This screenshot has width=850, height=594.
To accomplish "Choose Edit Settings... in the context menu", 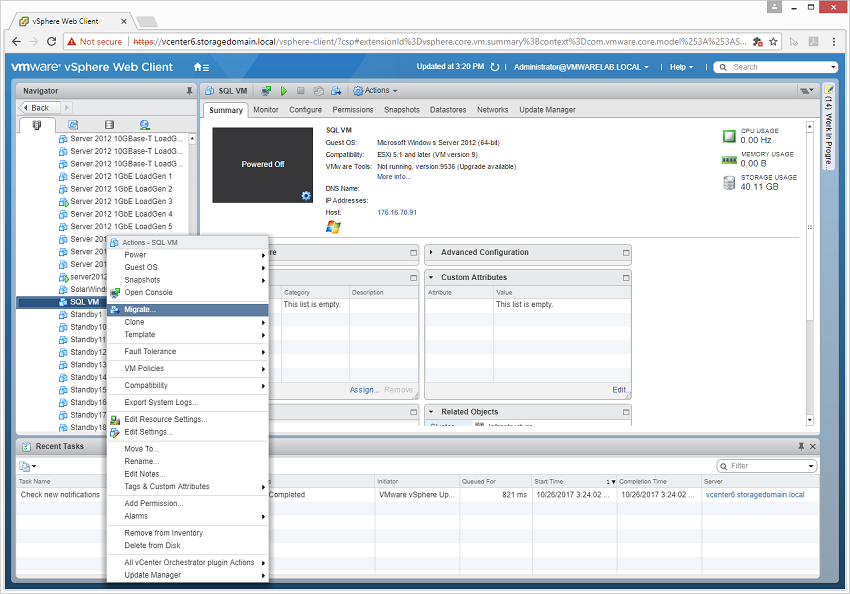I will pos(188,432).
